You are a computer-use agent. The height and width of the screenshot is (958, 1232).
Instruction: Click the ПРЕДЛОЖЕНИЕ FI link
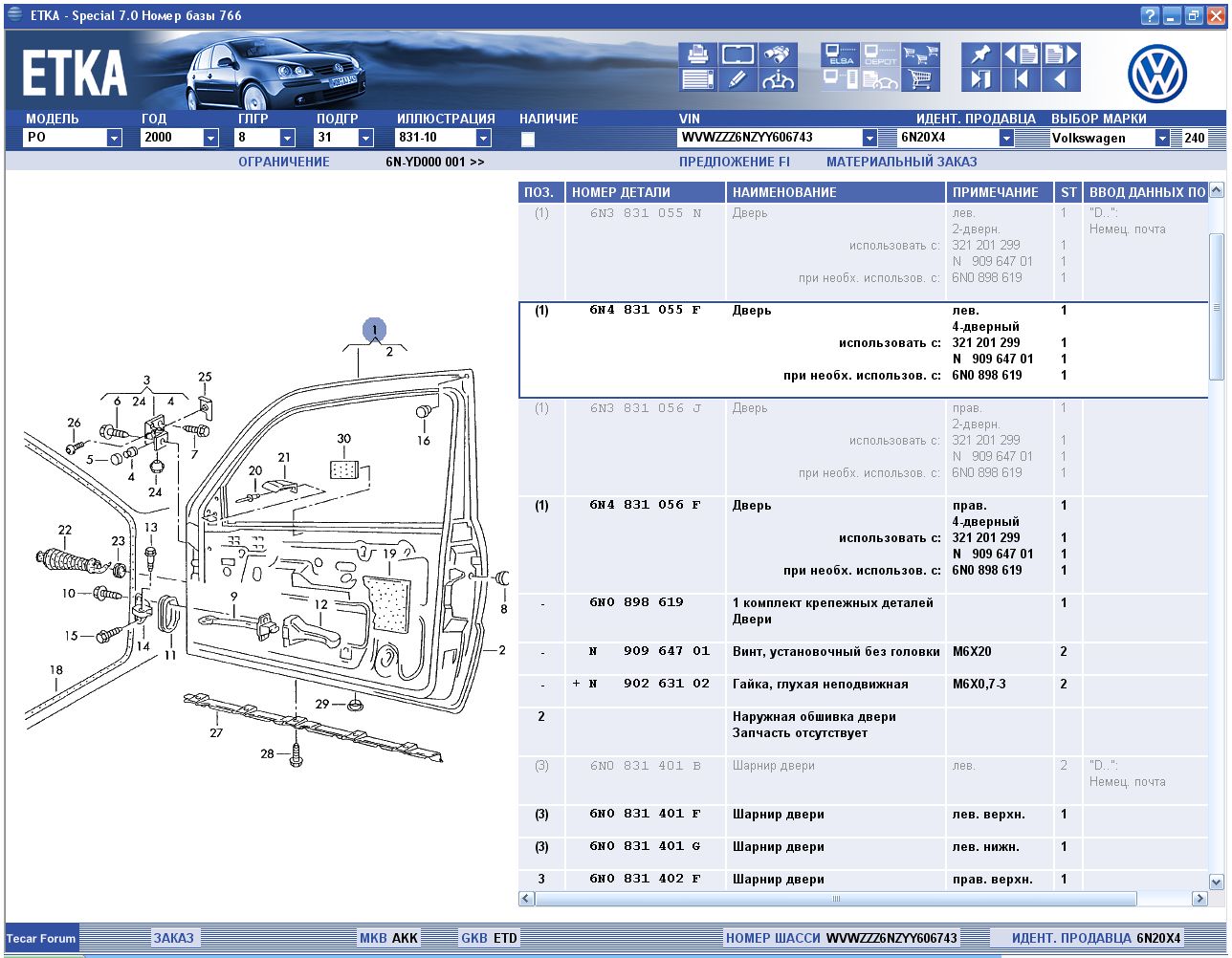tap(735, 162)
